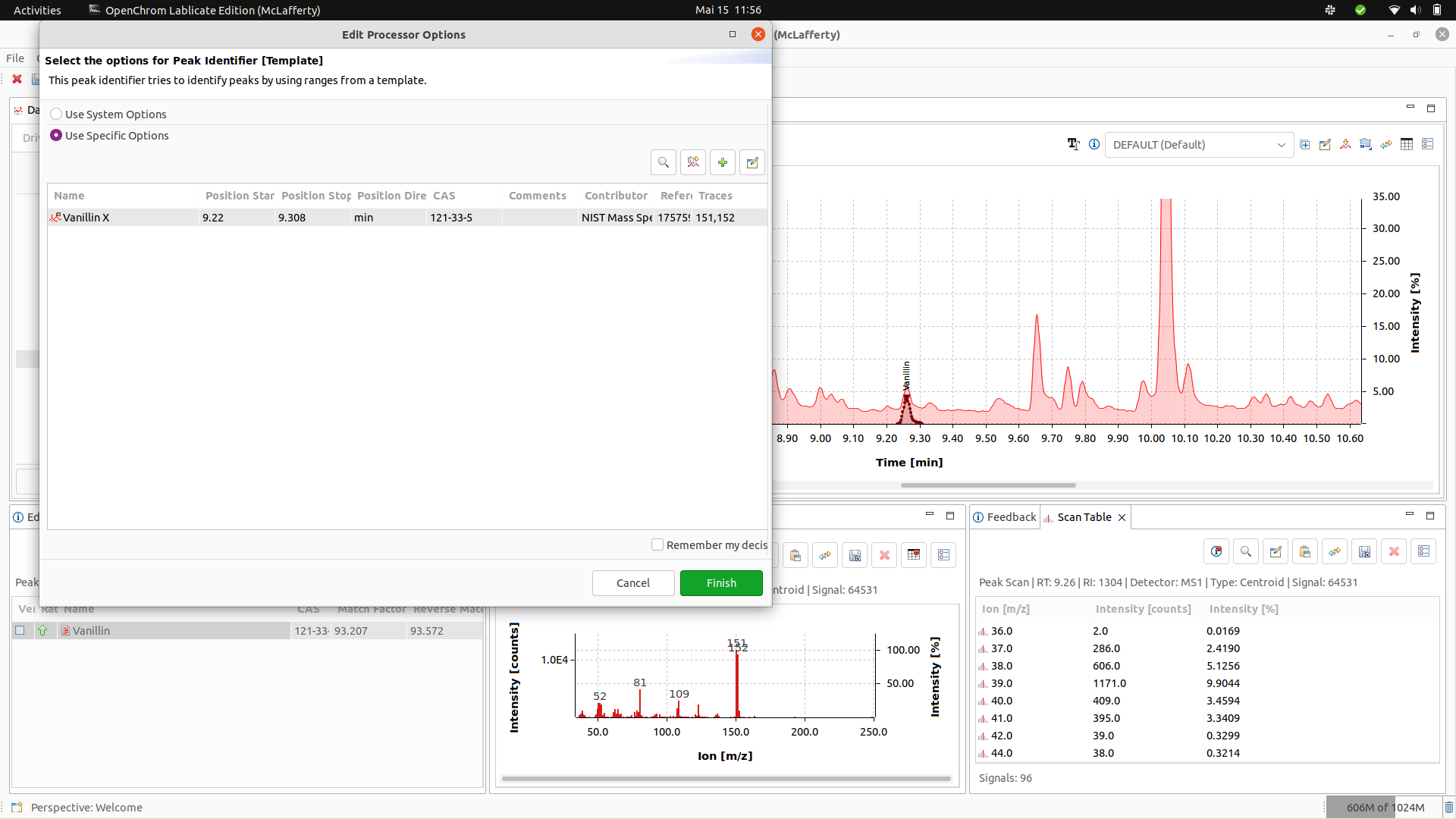Check the Remember my decision checkbox

657,544
